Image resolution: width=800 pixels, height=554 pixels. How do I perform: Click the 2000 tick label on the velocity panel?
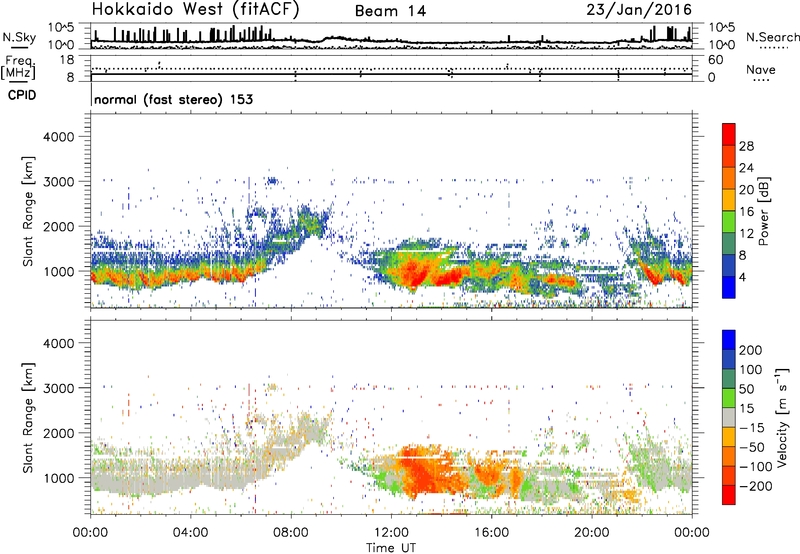pos(59,433)
